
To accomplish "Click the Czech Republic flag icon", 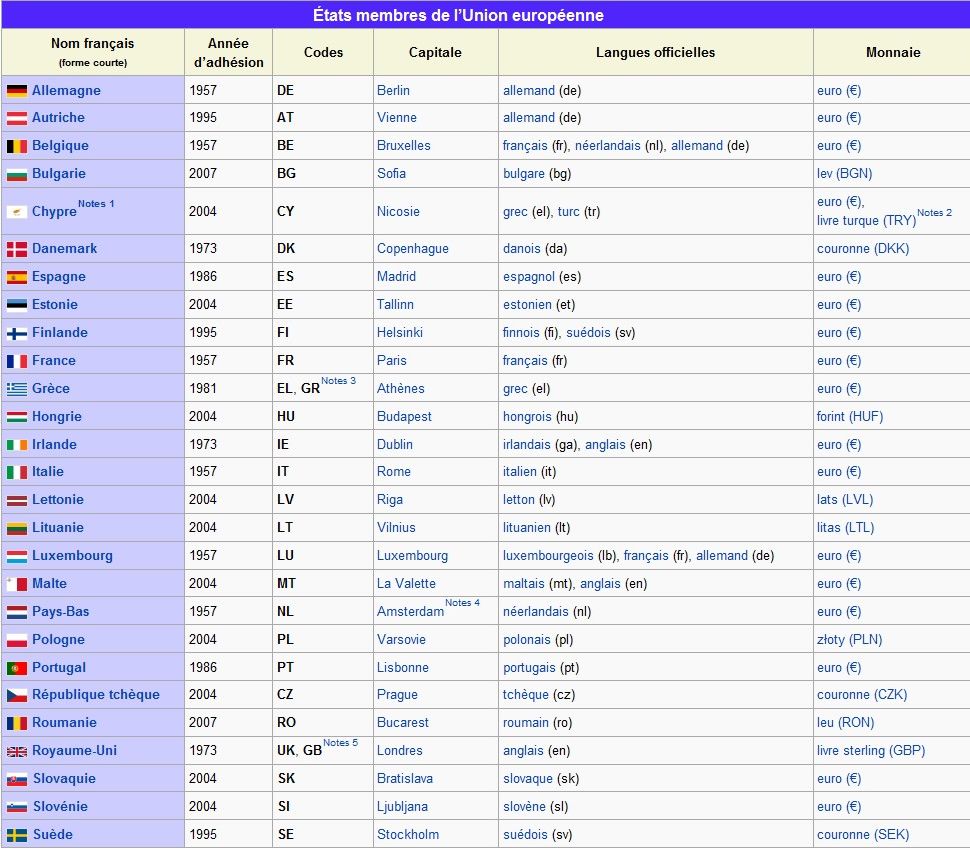I will tap(17, 695).
